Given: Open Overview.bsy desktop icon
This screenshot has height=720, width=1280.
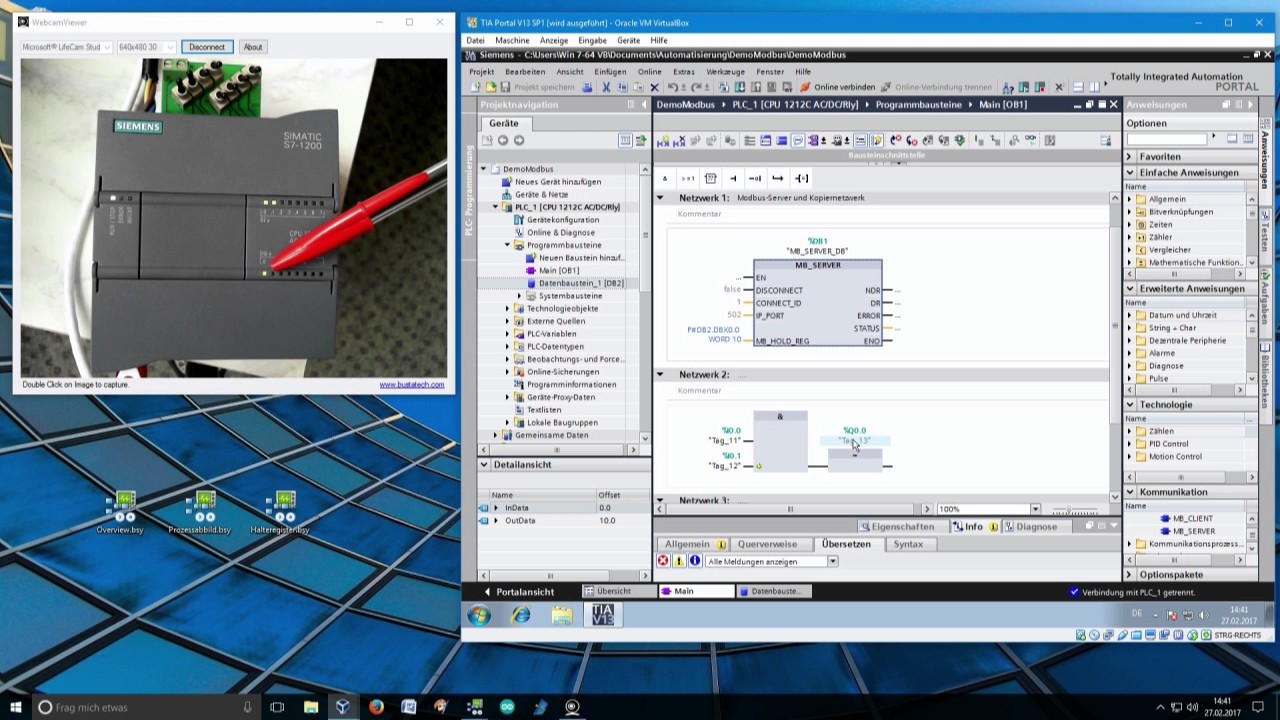Looking at the screenshot, I should (x=119, y=512).
